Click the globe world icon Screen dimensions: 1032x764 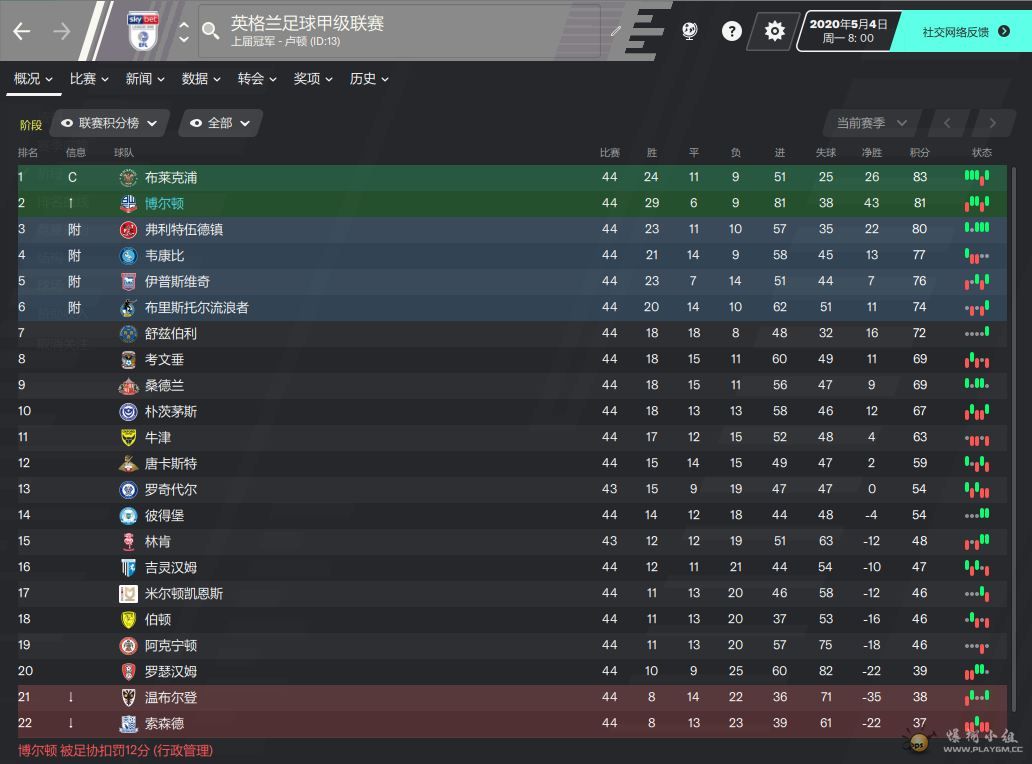coord(689,30)
